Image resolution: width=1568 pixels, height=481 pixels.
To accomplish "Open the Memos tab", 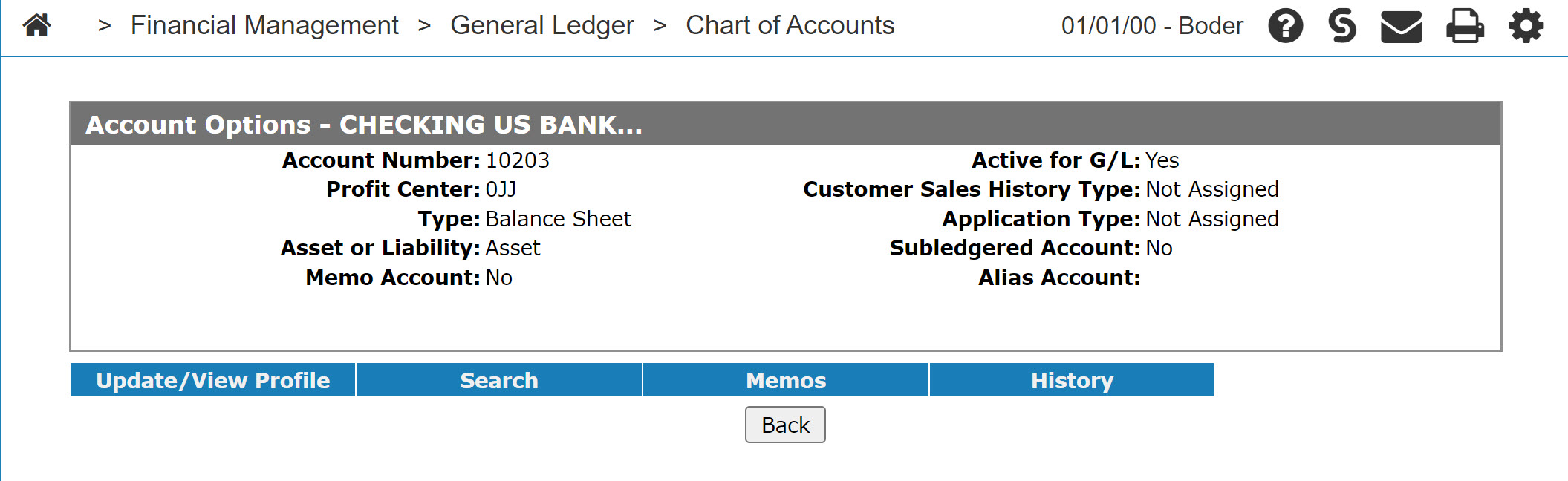I will pos(786,380).
